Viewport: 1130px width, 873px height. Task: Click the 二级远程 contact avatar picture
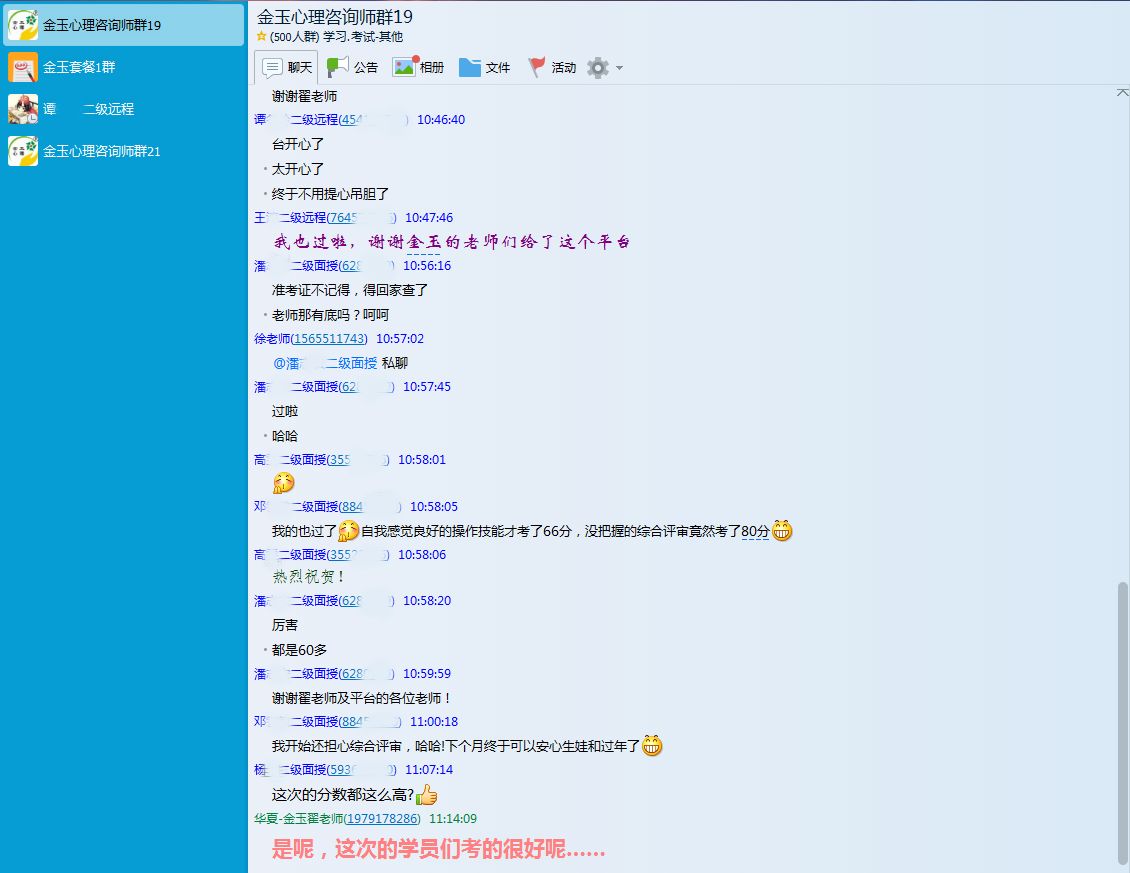(23, 109)
